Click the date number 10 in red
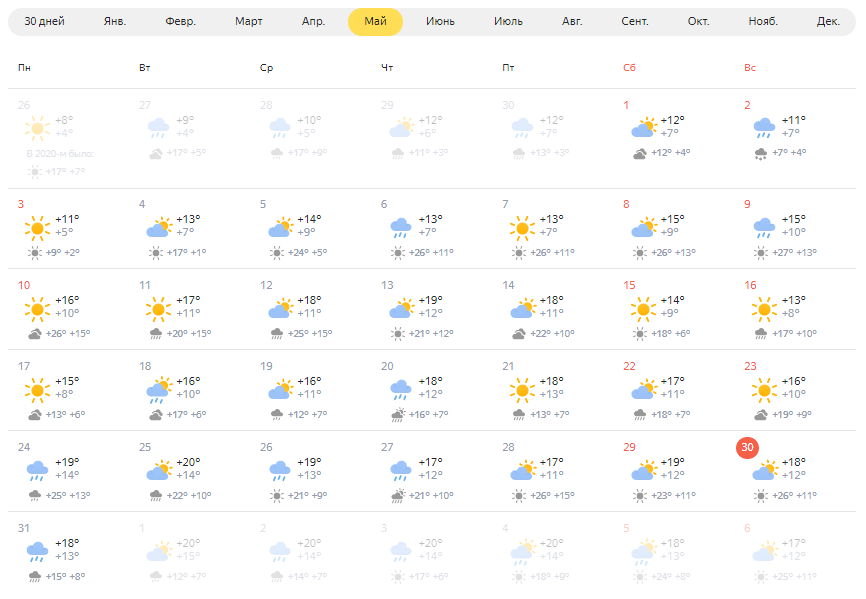 point(24,285)
